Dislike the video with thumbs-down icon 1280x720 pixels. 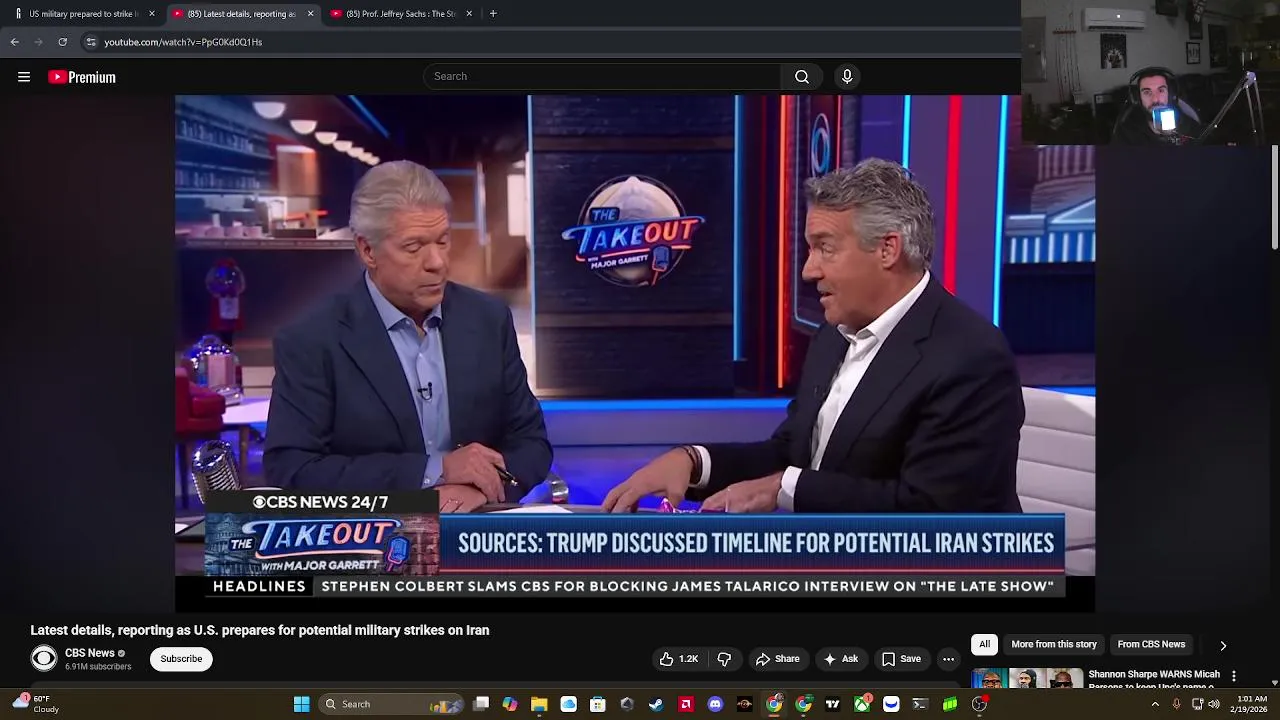click(724, 659)
